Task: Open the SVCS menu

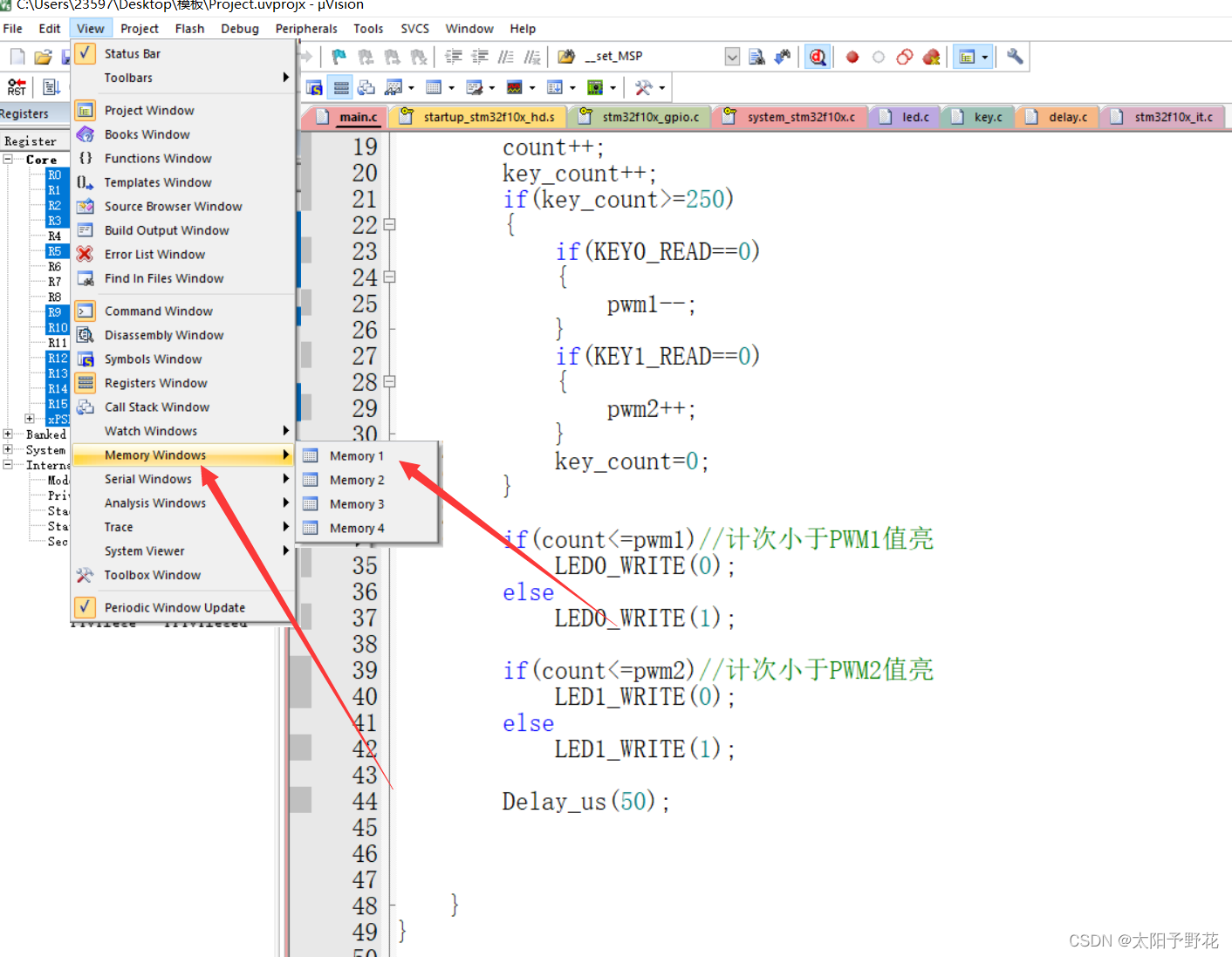Action: 414,29
